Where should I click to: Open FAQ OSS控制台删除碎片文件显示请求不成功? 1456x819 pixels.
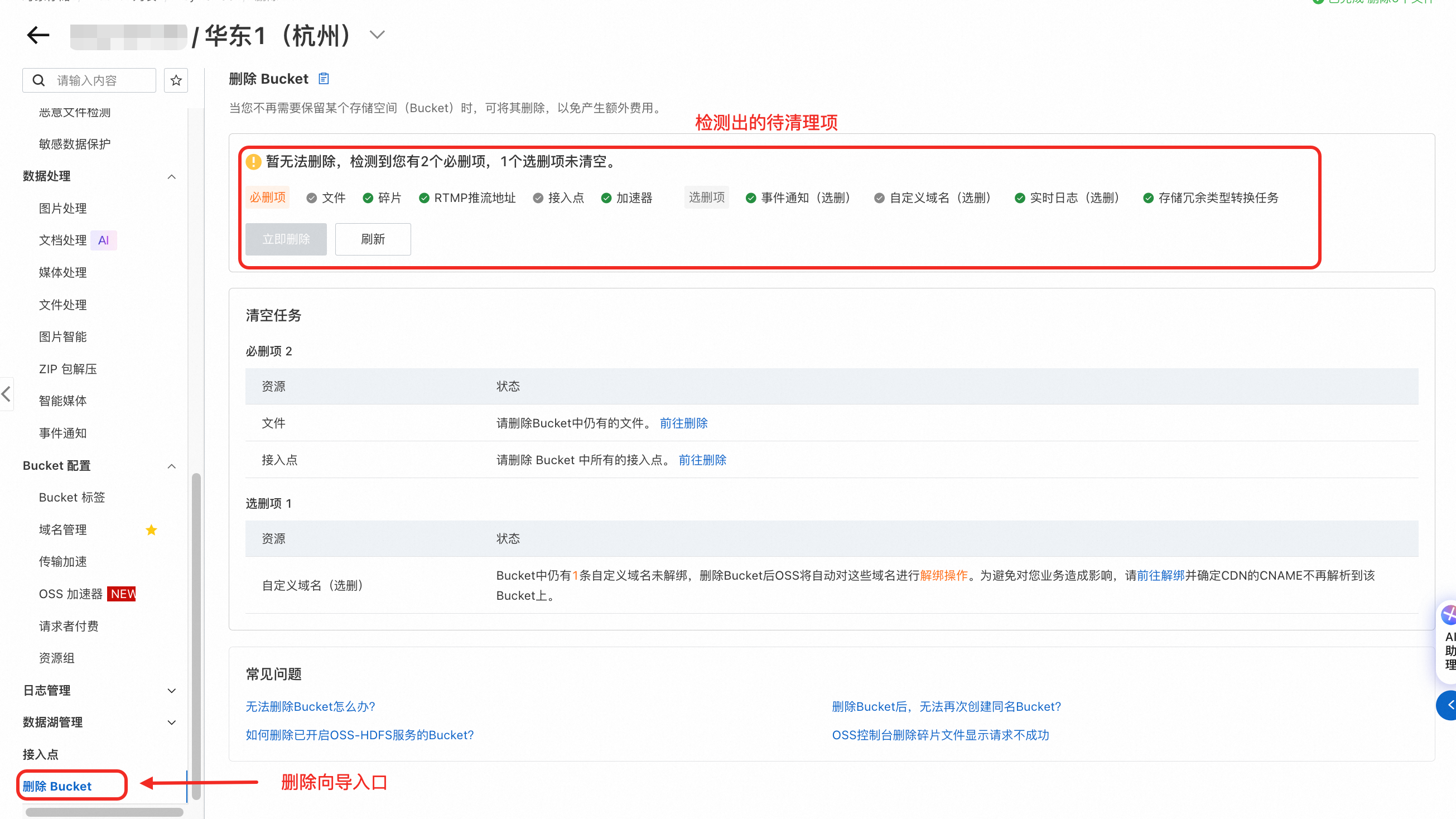pos(941,735)
